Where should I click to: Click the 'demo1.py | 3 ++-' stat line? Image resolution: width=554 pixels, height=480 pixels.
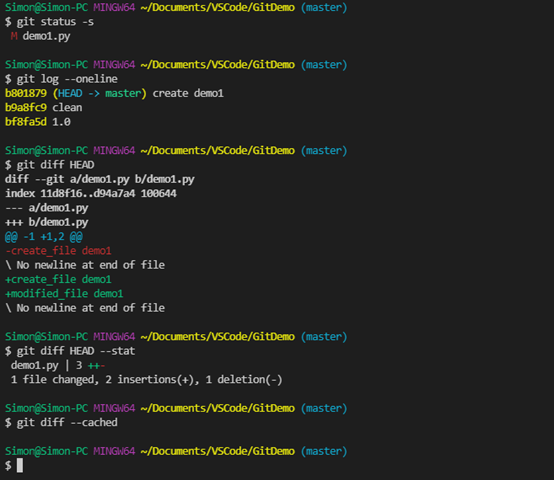point(58,365)
